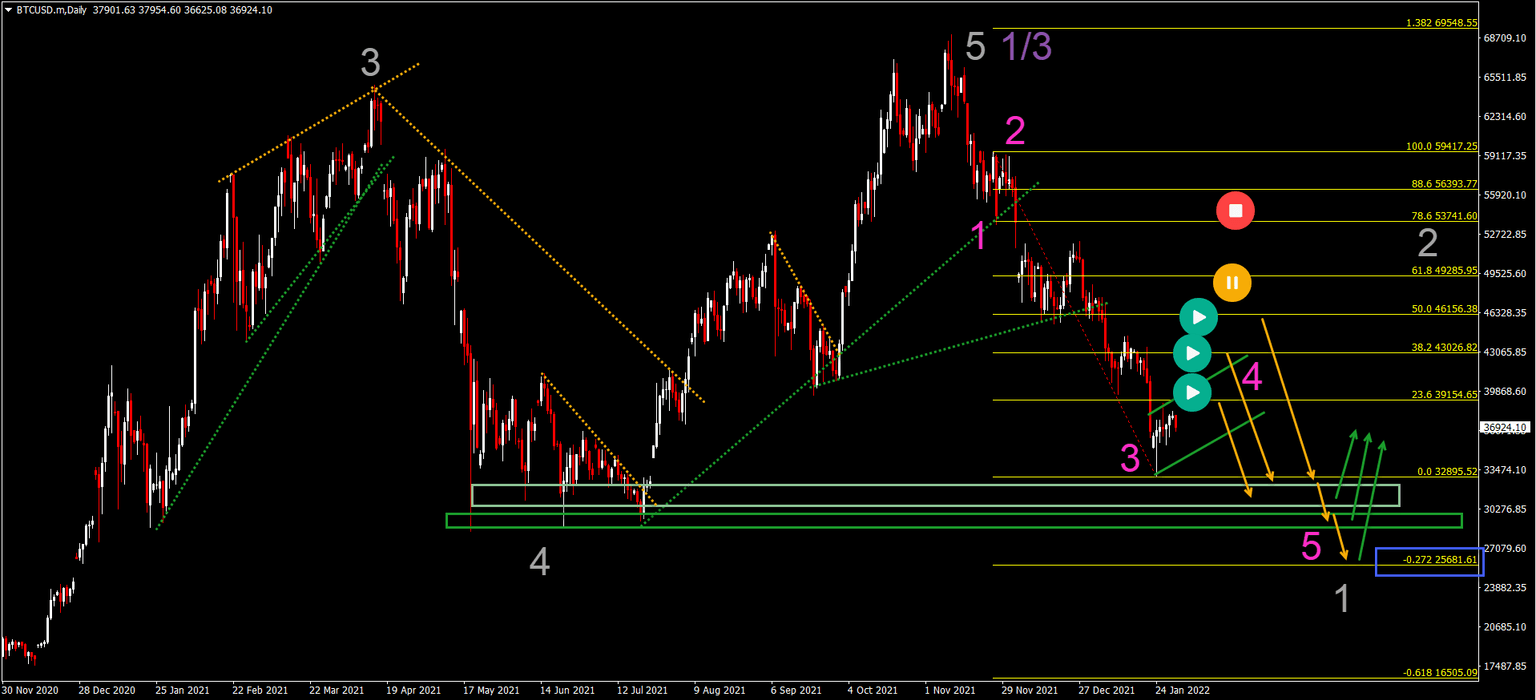
Task: Click the orange pause marker icon
Action: point(1232,282)
